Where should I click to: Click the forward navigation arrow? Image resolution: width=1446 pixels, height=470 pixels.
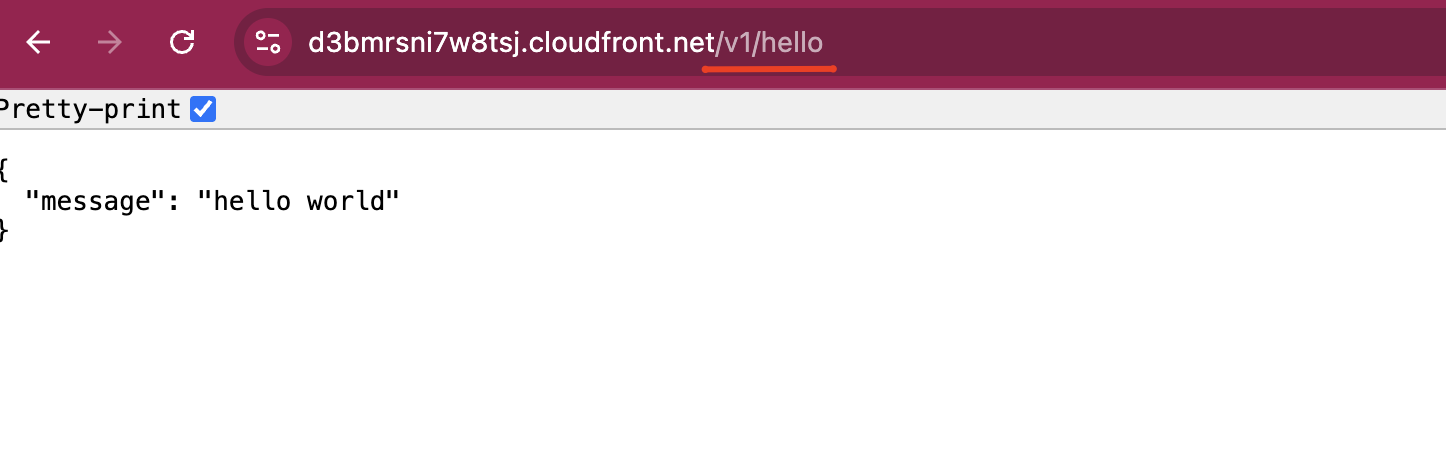[x=110, y=42]
